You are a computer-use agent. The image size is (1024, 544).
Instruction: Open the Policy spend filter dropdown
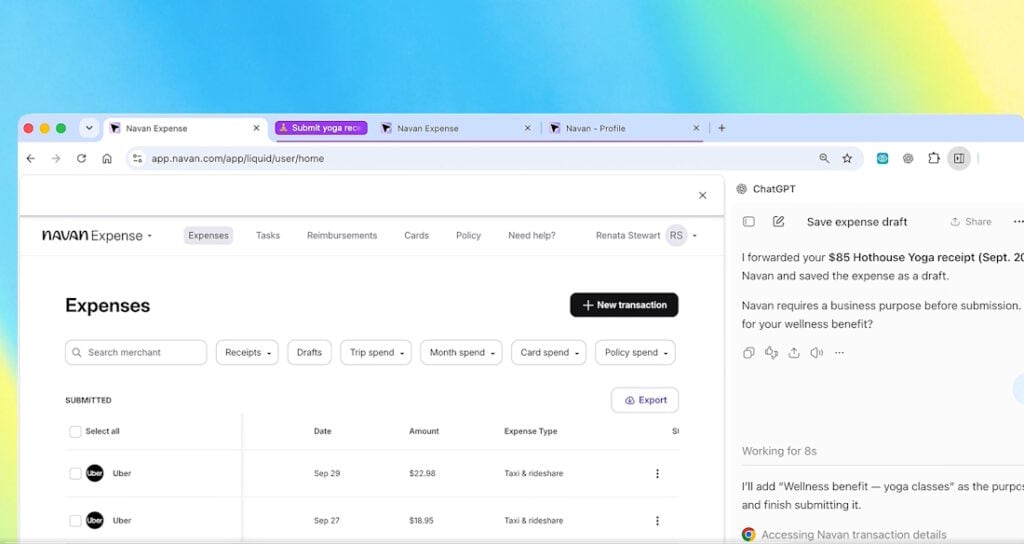635,353
